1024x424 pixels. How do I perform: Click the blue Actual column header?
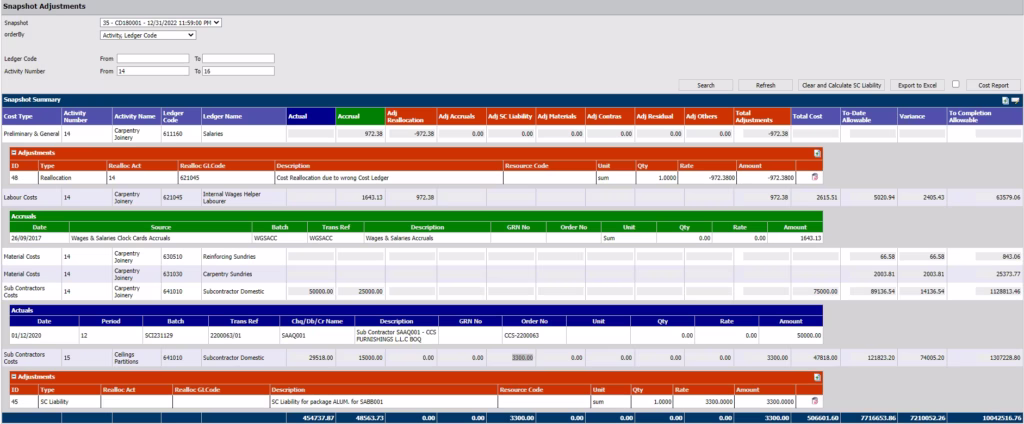[310, 116]
